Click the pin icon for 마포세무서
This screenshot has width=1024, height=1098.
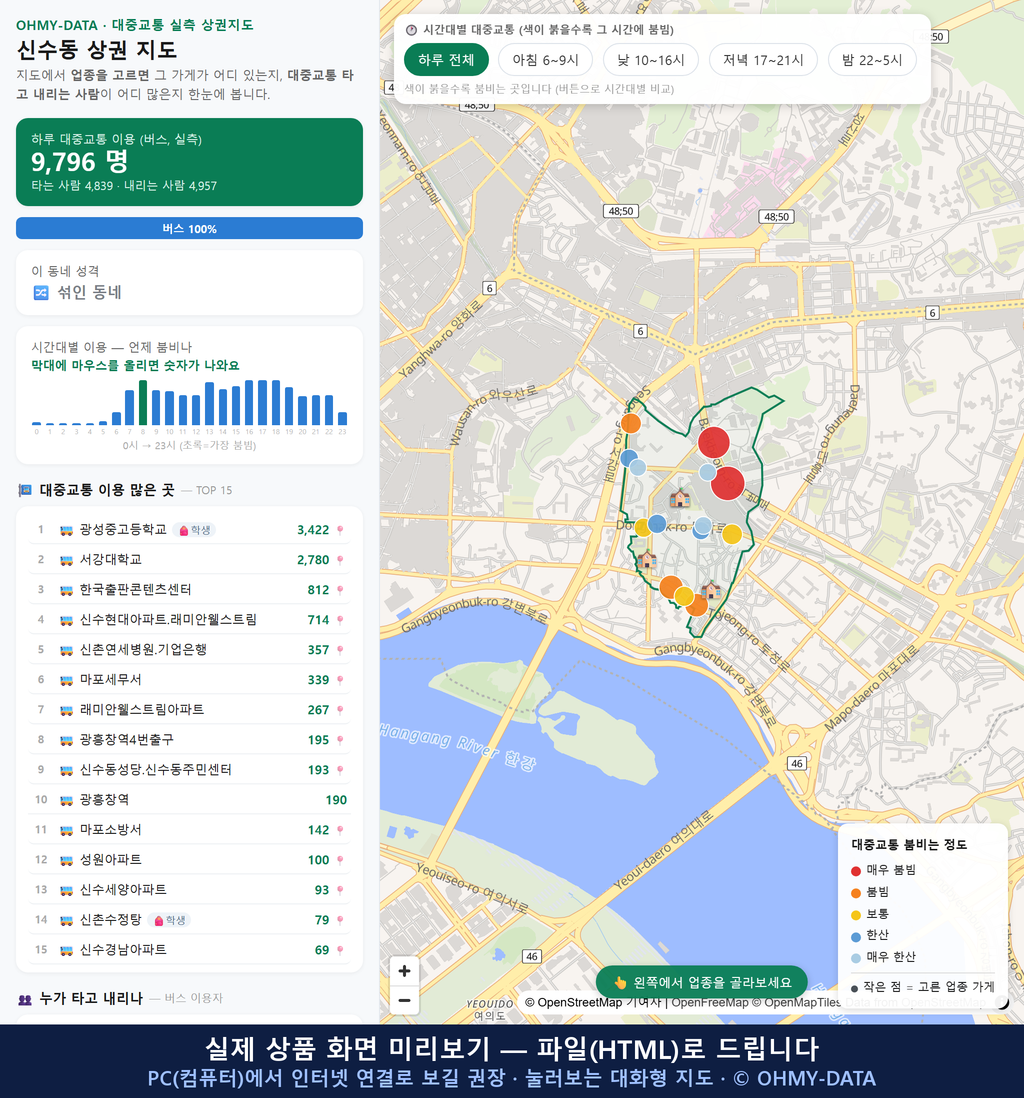340,680
